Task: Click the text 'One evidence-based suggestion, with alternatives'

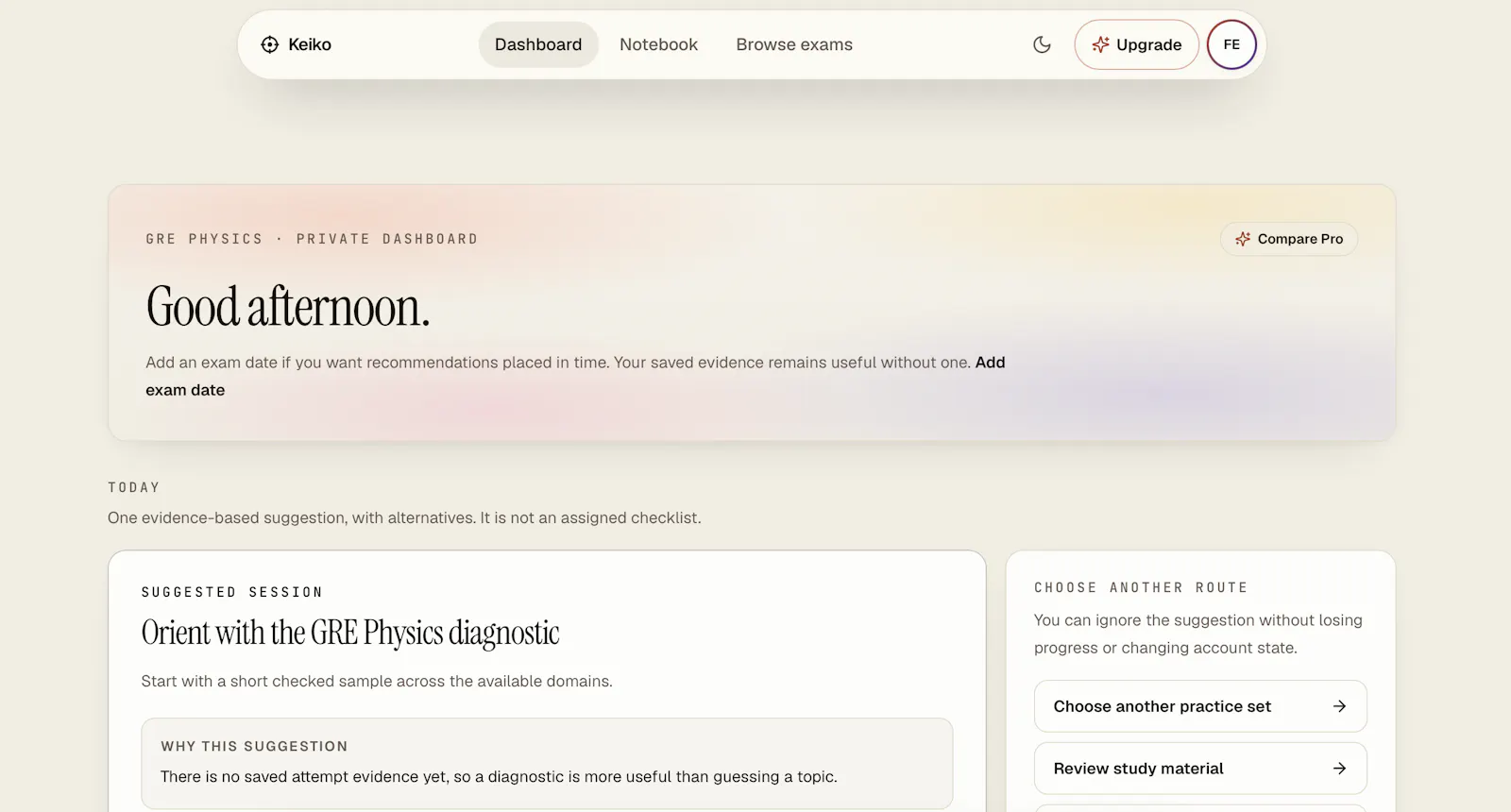Action: pos(292,517)
